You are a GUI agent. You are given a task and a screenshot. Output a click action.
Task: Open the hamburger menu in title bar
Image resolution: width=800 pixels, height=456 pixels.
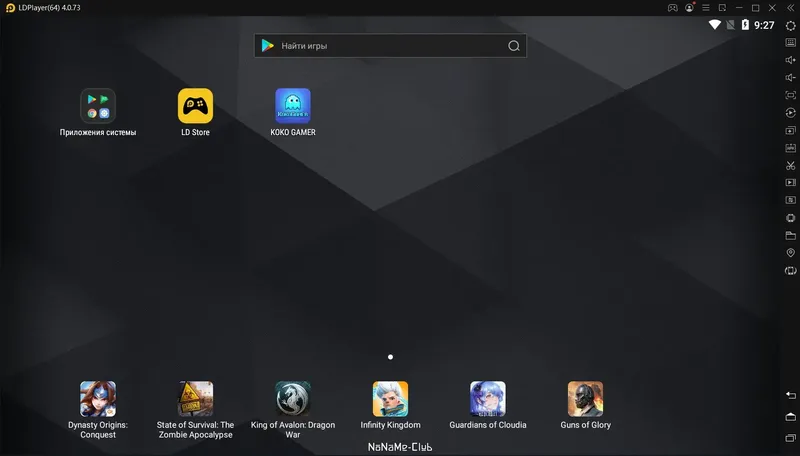tap(706, 8)
